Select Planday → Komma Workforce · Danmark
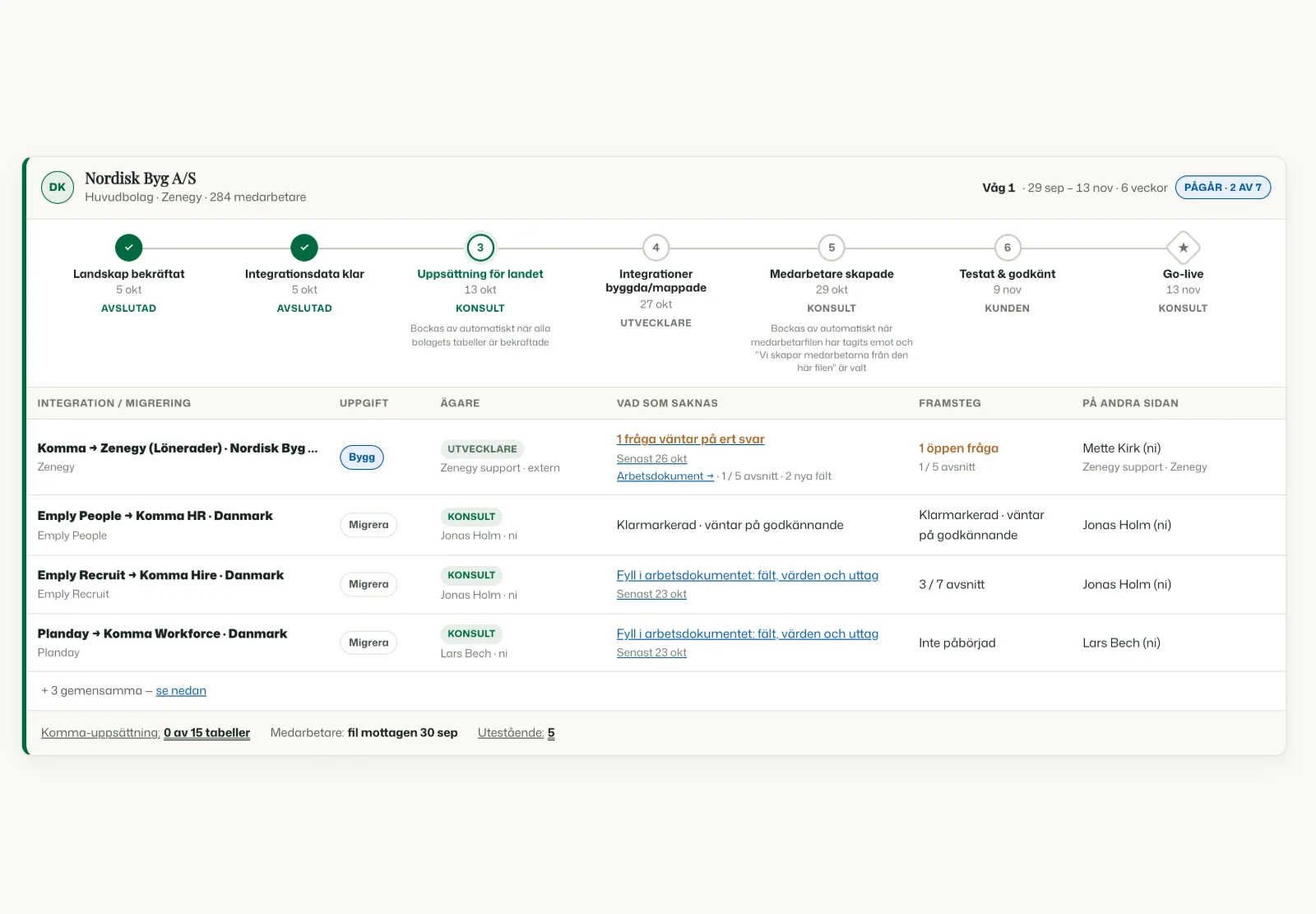The image size is (1316, 914). coord(162,633)
